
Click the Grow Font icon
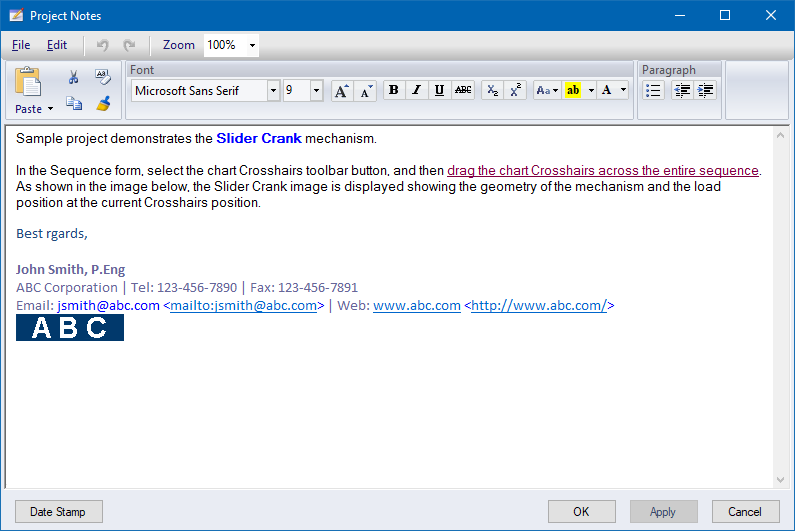pos(341,90)
